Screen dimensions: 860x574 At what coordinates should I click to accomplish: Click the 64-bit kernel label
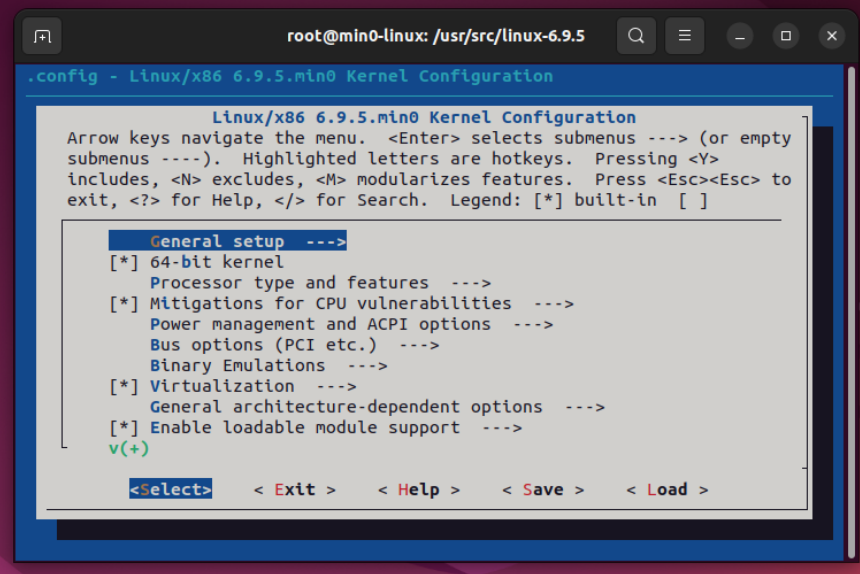(x=217, y=262)
